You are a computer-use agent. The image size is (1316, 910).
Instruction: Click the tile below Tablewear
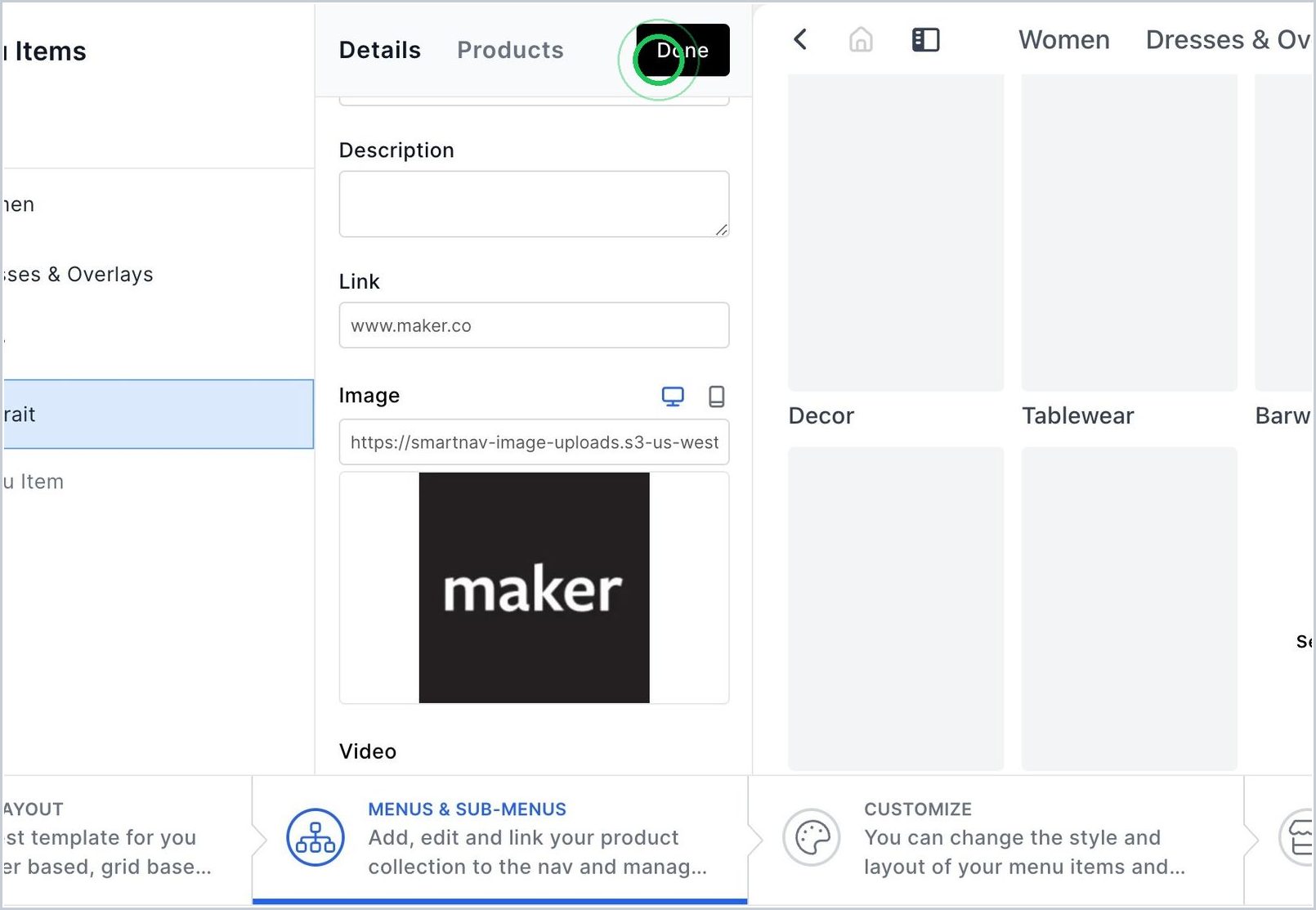[x=1129, y=608]
